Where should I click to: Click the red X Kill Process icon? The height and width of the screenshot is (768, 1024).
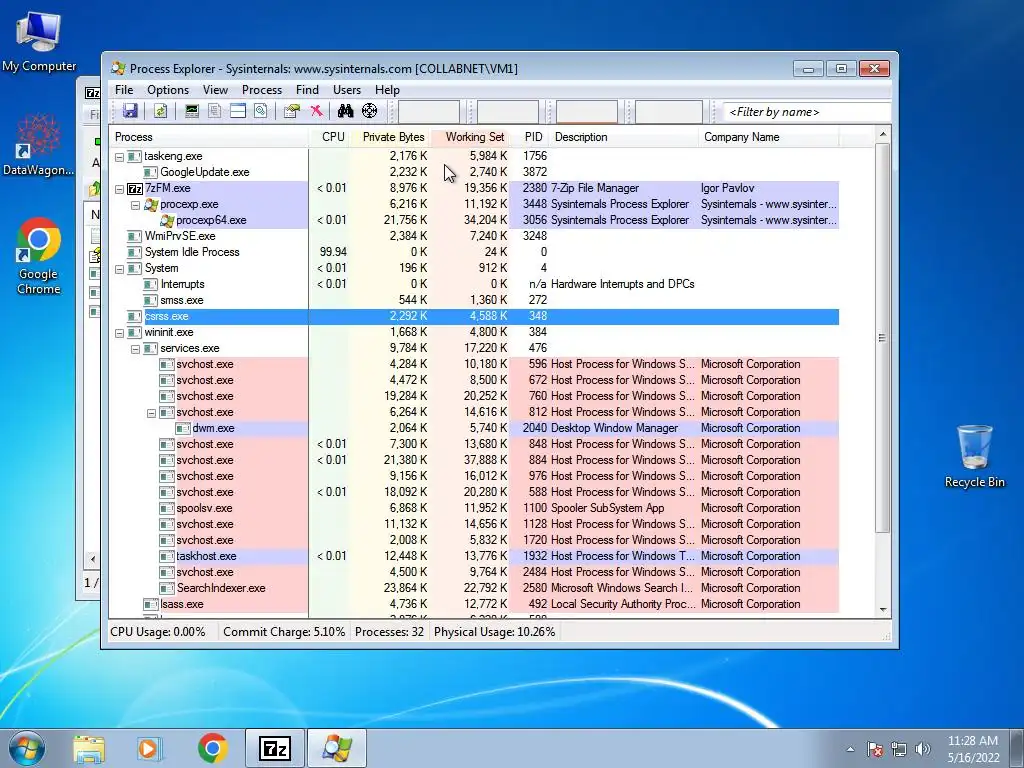point(316,111)
